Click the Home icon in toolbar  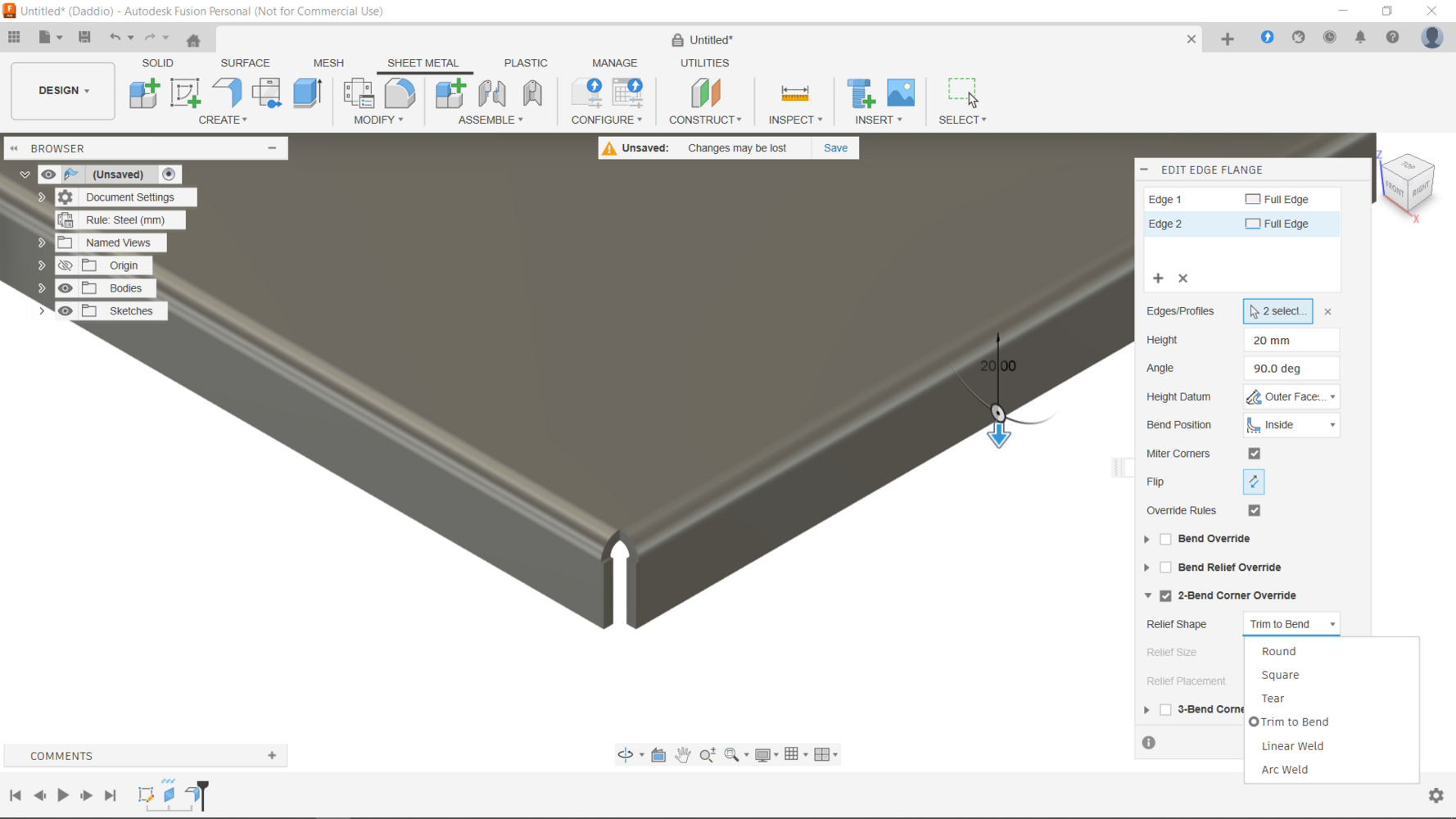[x=193, y=40]
